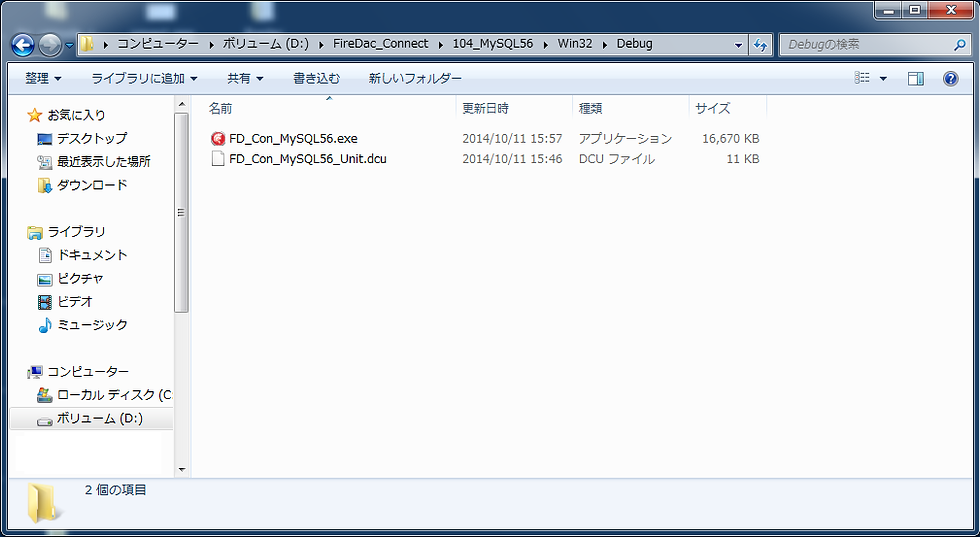Open デスクトップ in the navigation pane
Image resolution: width=980 pixels, height=537 pixels.
point(92,138)
